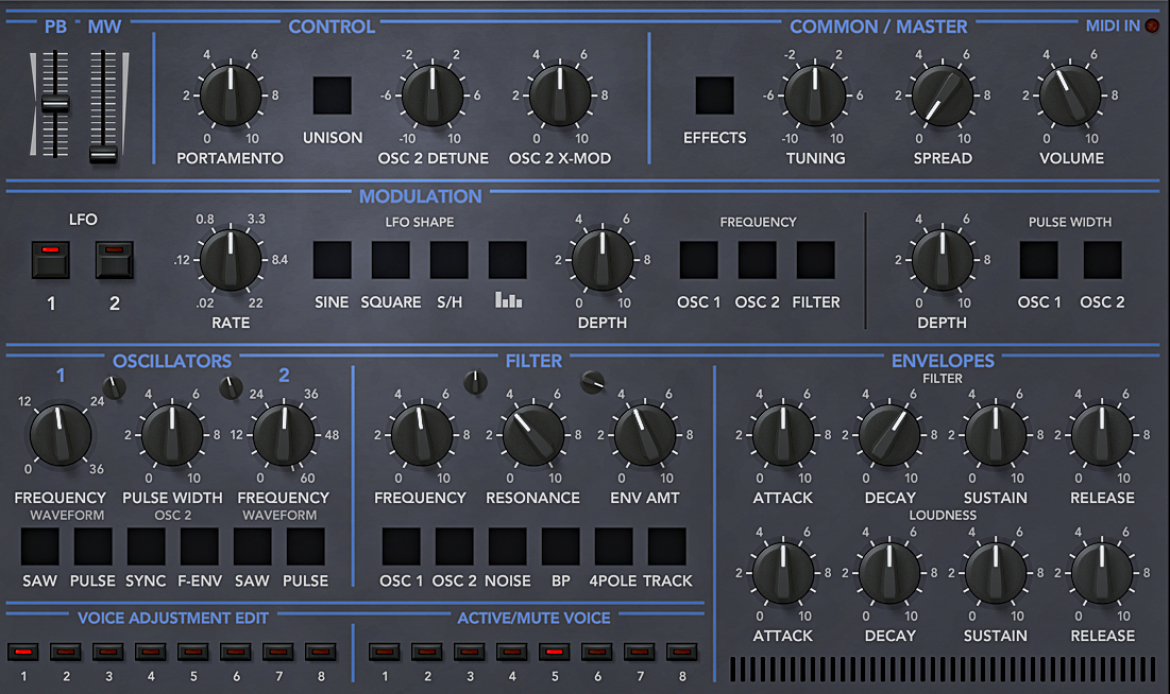Click the LFO Rate knob

231,260
